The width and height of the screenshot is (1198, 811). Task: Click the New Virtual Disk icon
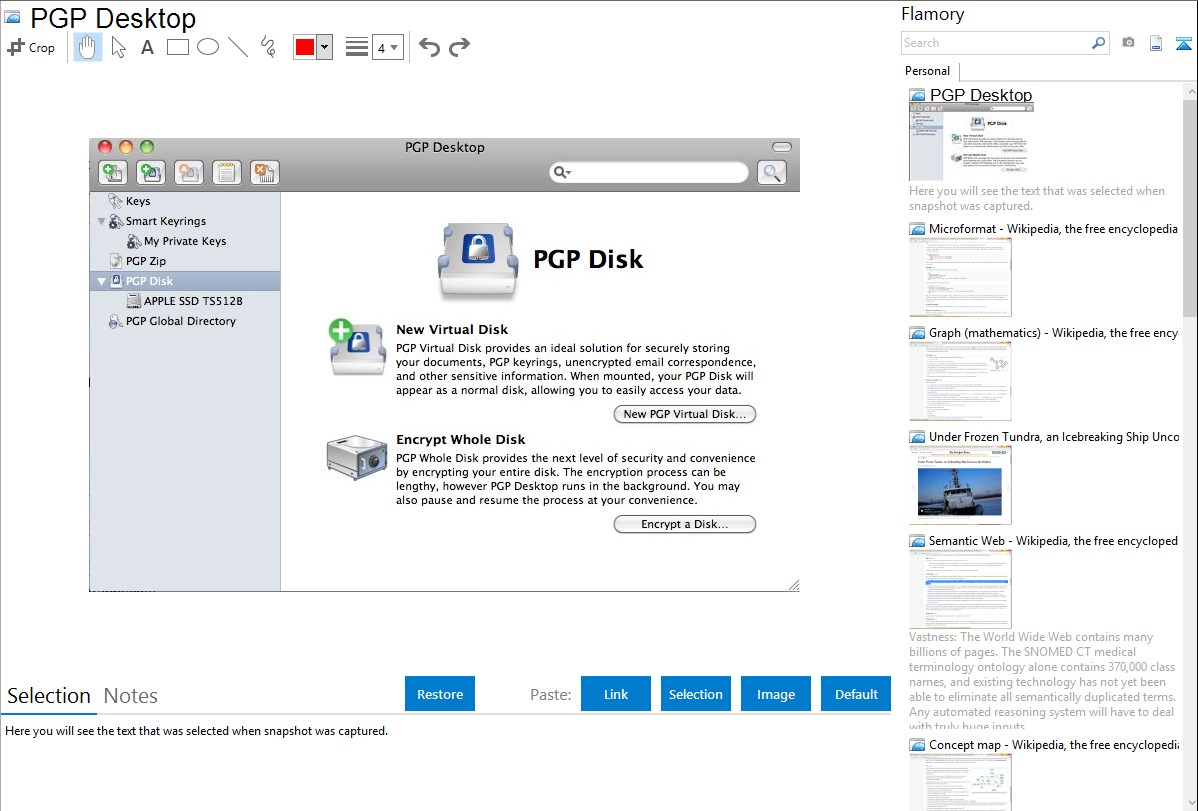coord(356,348)
